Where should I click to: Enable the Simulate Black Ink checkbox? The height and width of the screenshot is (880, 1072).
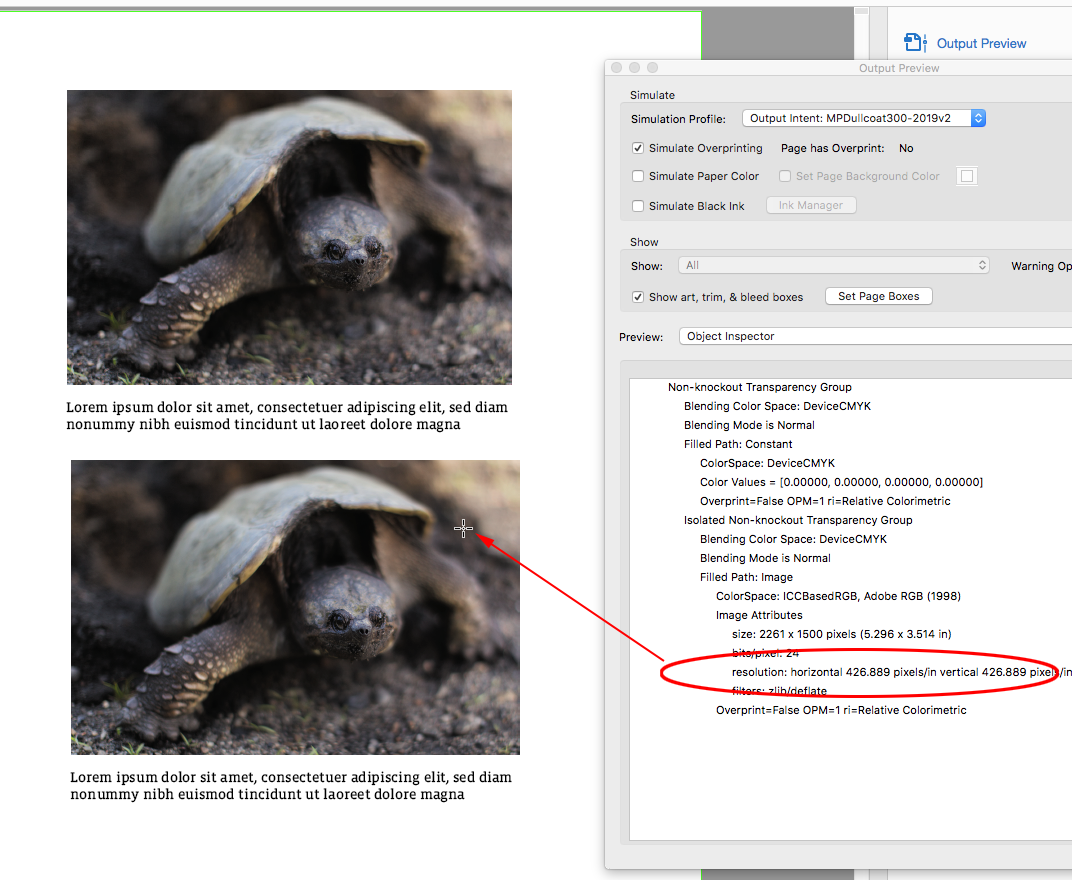(638, 206)
